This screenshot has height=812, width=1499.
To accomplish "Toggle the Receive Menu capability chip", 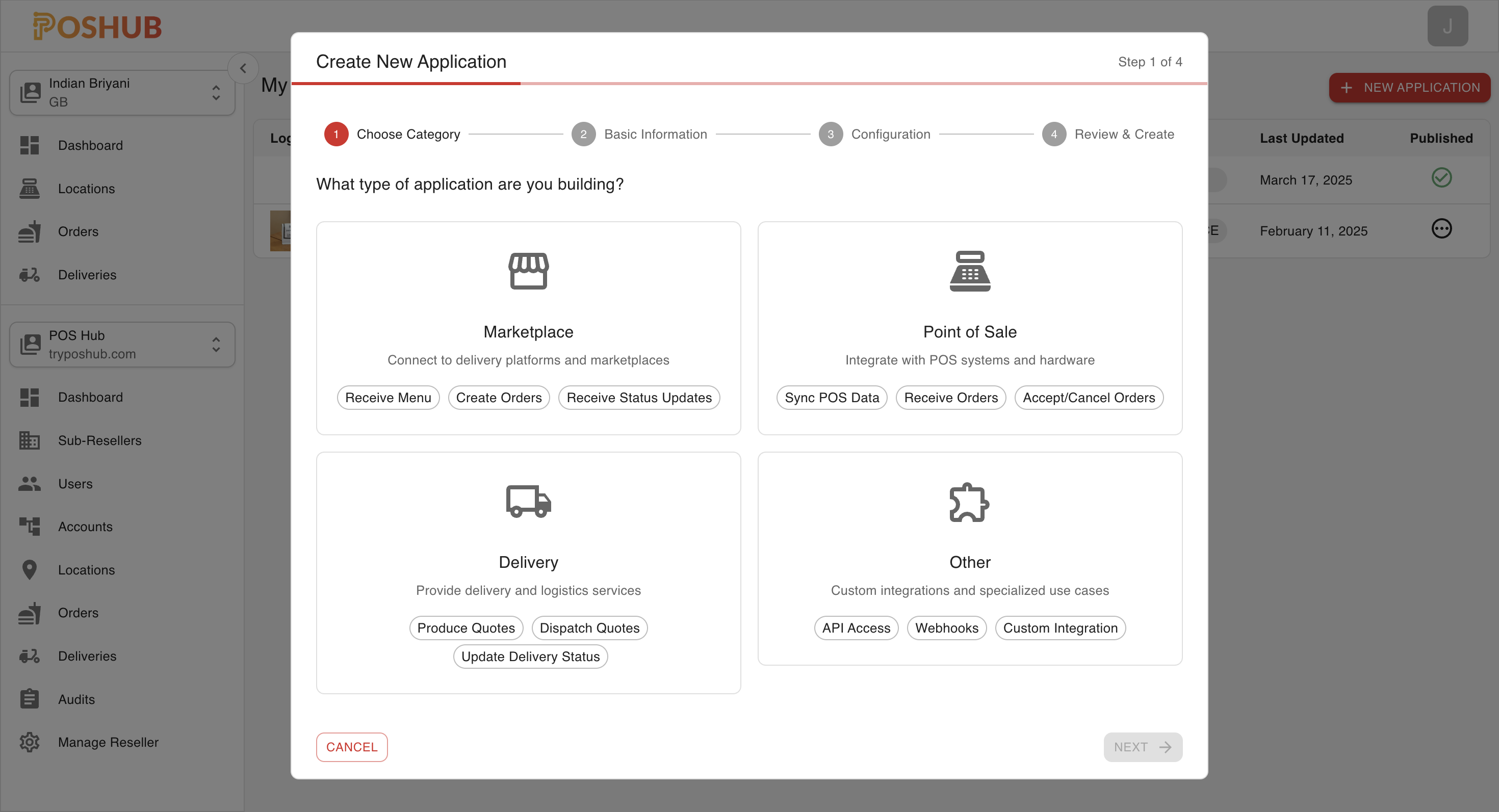I will click(387, 397).
